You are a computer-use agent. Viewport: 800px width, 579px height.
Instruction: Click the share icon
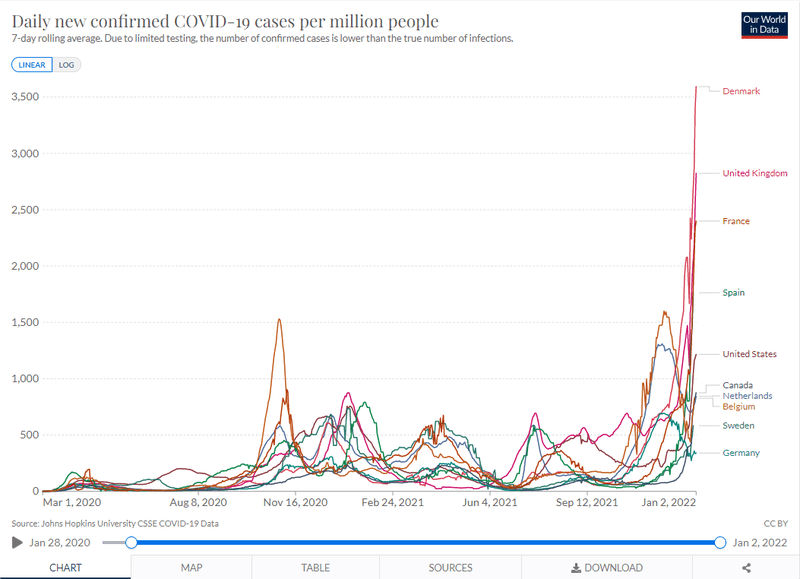pyautogui.click(x=746, y=567)
